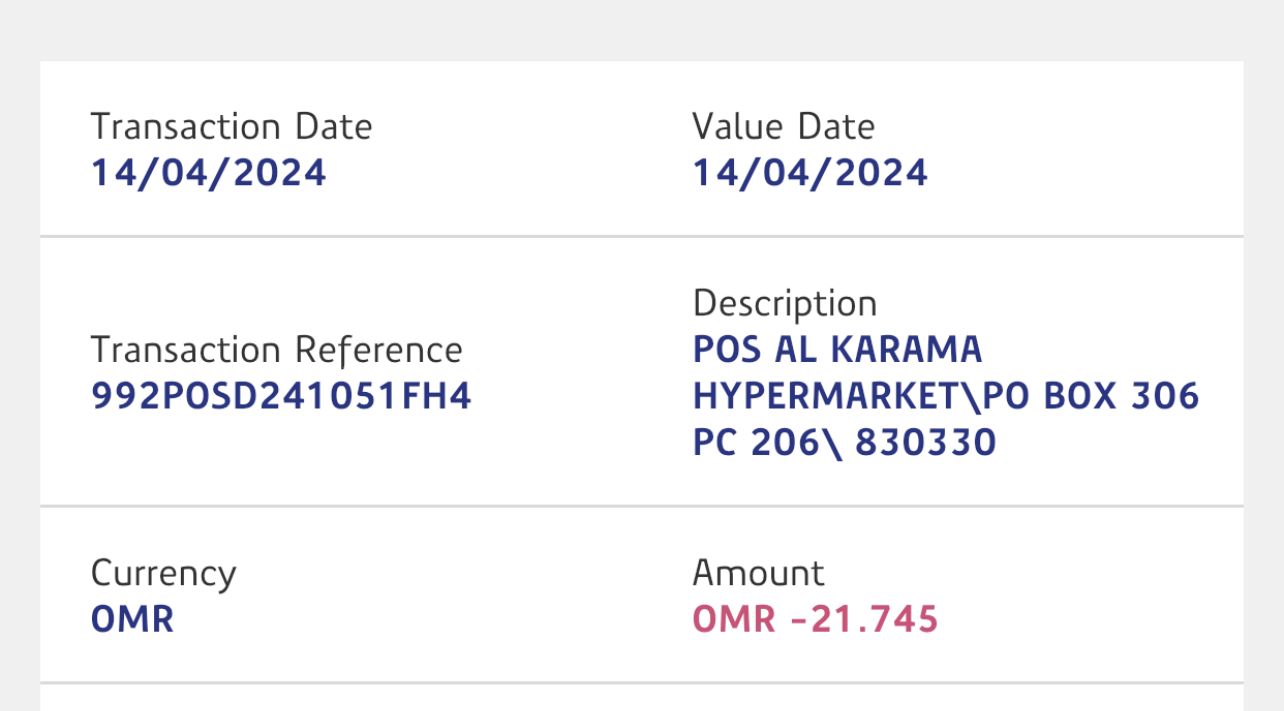Select the OMR value under Currency
This screenshot has height=711, width=1284.
pyautogui.click(x=132, y=620)
